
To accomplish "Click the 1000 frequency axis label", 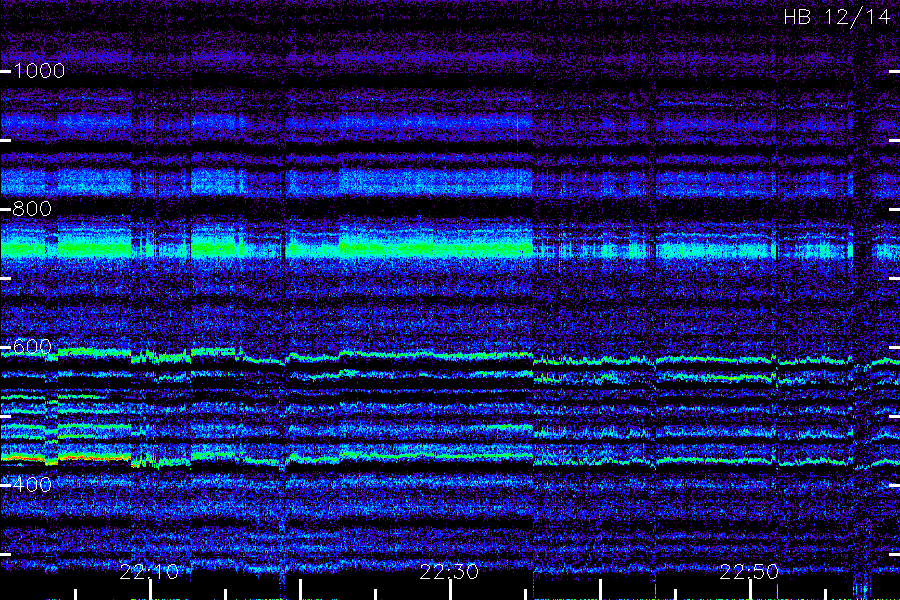I will (x=39, y=71).
